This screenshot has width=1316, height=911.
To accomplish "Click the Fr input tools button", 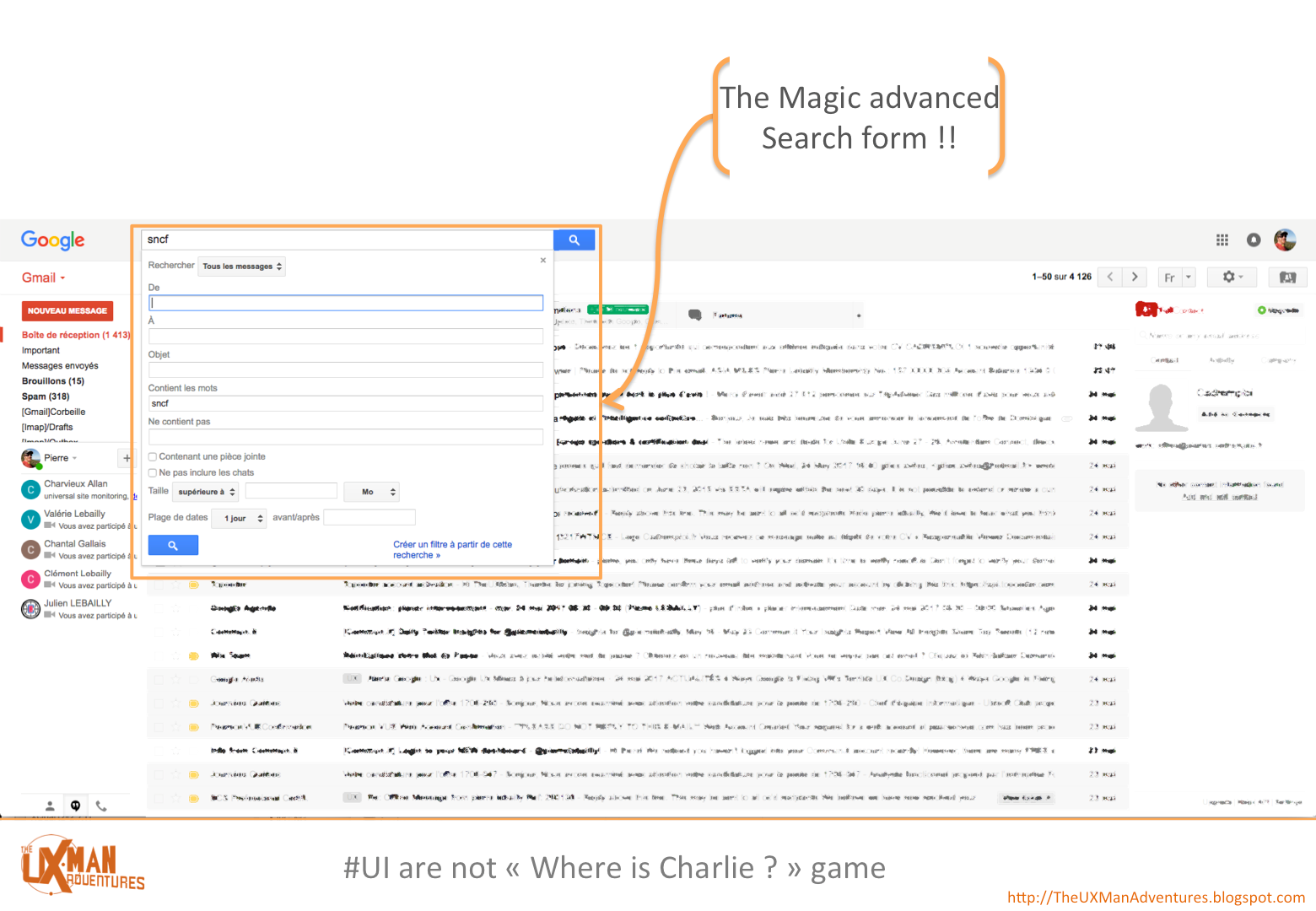I will point(1170,277).
